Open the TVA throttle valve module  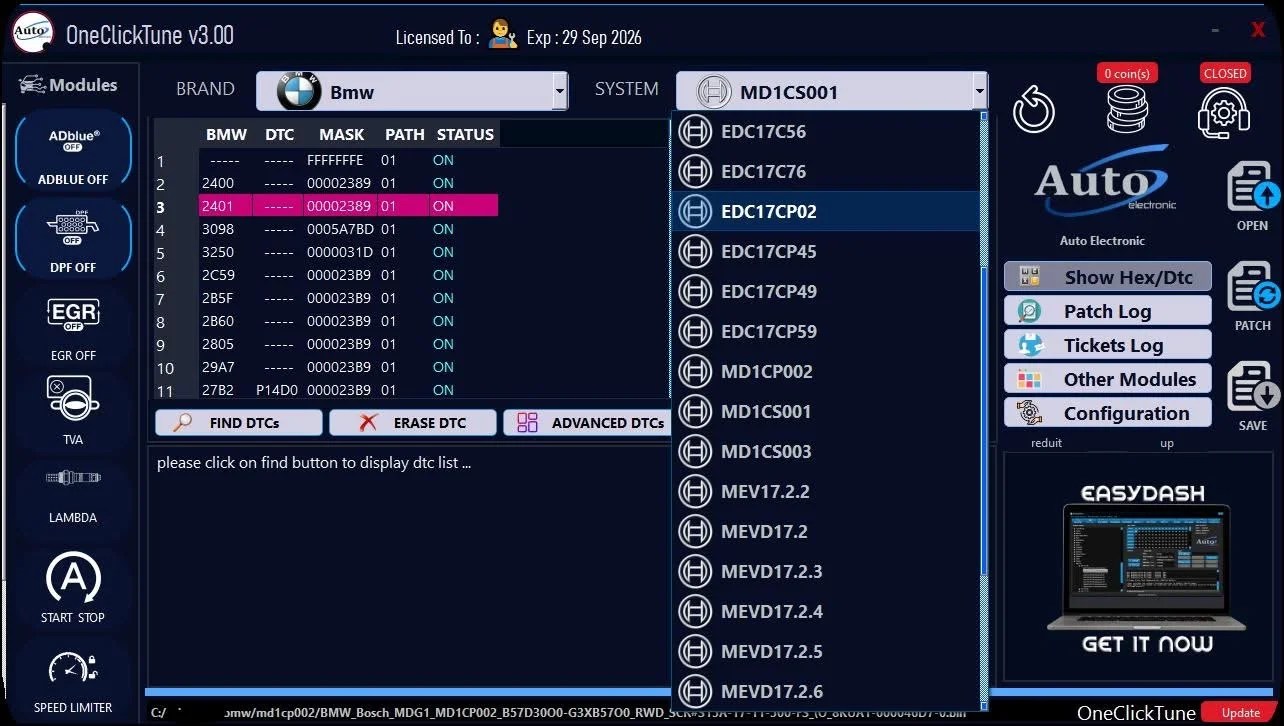(x=72, y=408)
